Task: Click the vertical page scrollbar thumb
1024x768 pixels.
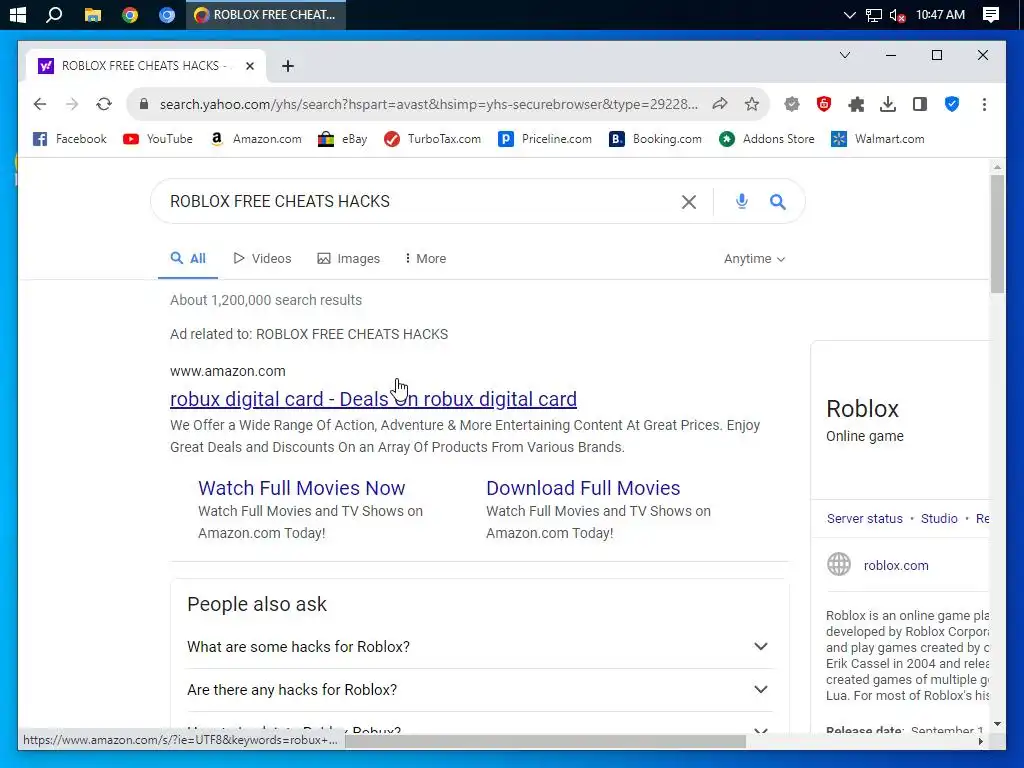Action: click(997, 234)
